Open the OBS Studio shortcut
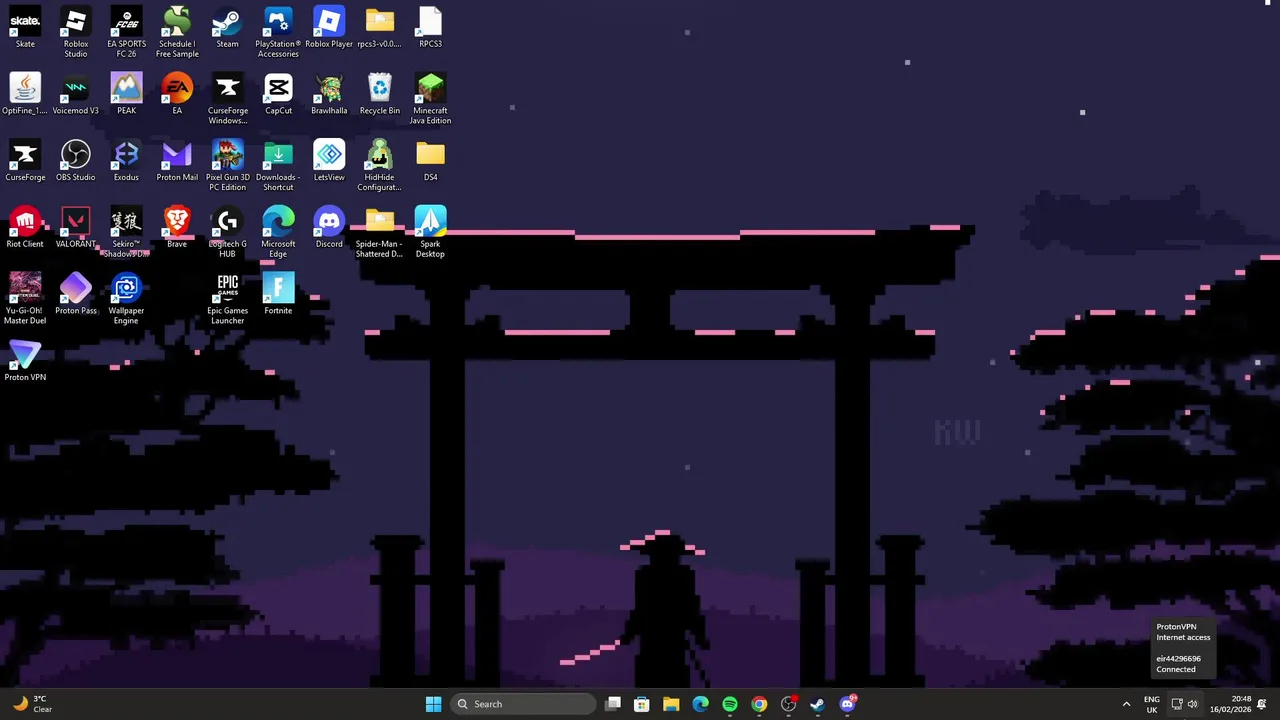Screen dimensions: 1280x720 point(76,160)
